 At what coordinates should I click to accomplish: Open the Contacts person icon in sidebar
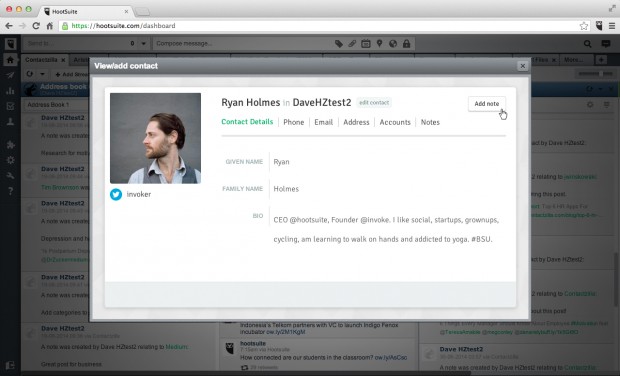10,122
